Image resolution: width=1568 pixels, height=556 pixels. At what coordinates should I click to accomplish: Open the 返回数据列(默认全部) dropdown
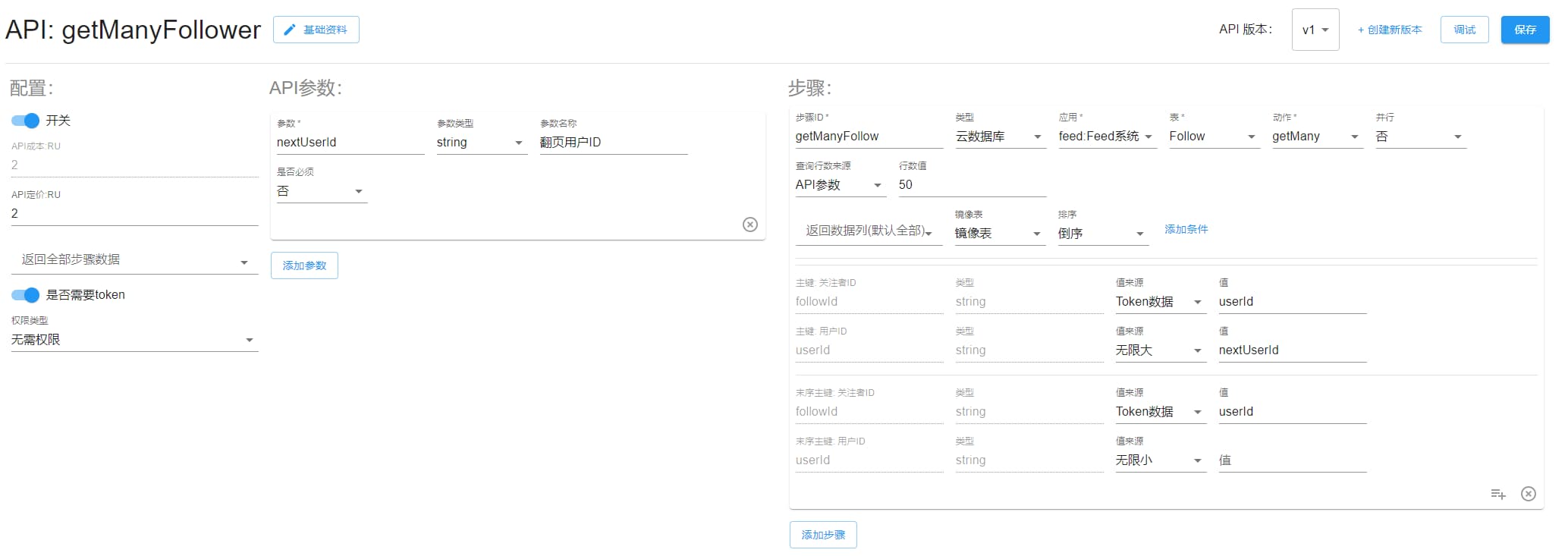(869, 231)
